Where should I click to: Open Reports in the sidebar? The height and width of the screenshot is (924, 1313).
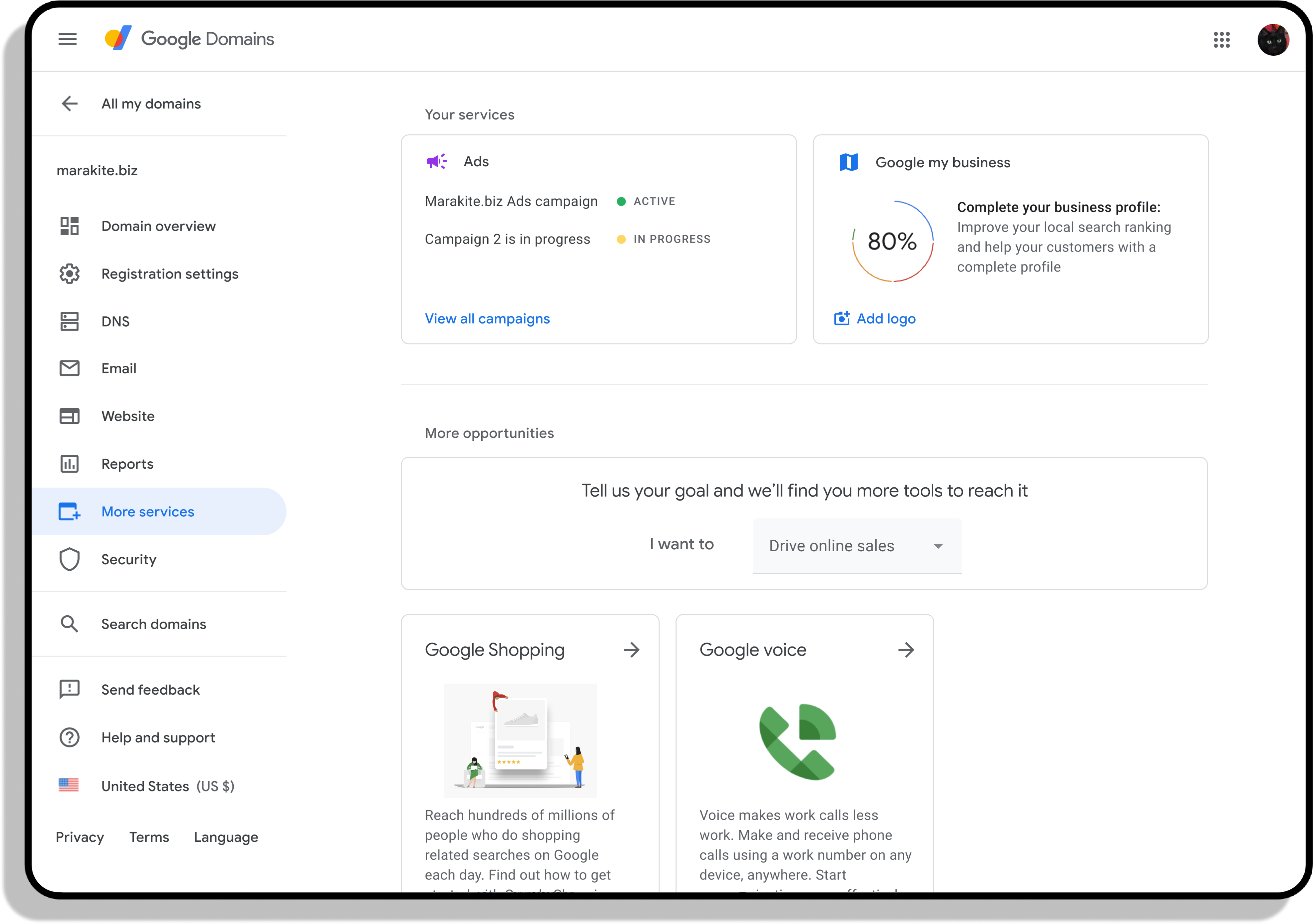tap(159, 464)
